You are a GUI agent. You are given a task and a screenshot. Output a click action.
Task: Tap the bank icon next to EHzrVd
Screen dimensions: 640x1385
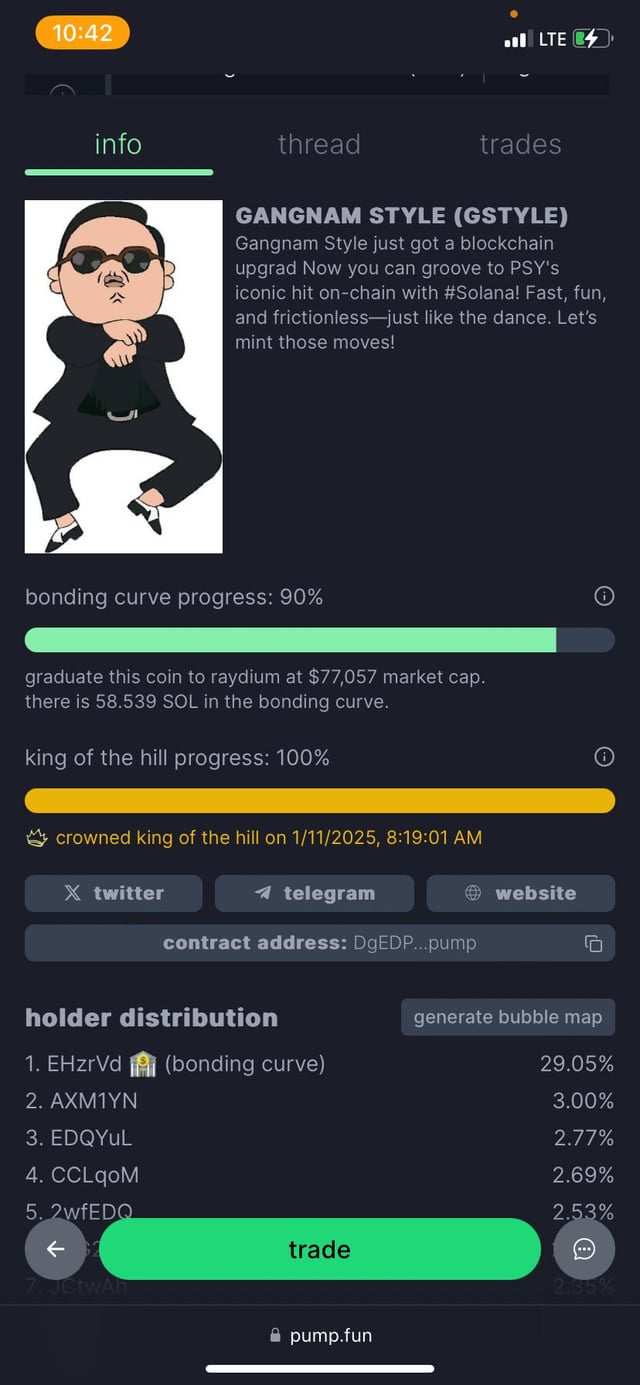143,1064
